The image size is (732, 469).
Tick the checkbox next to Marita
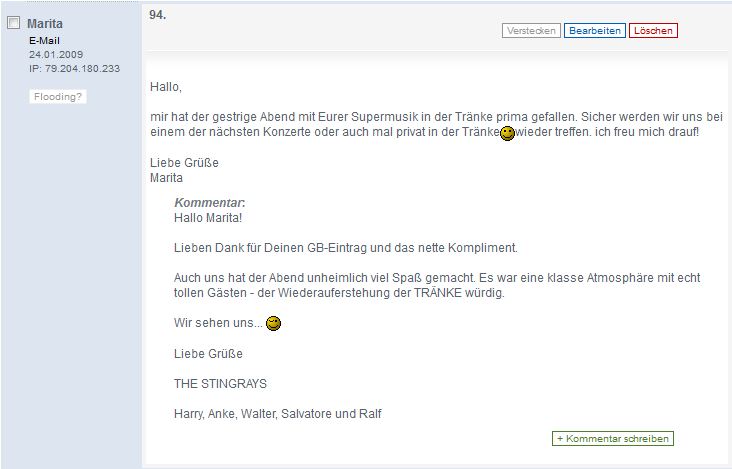14,22
